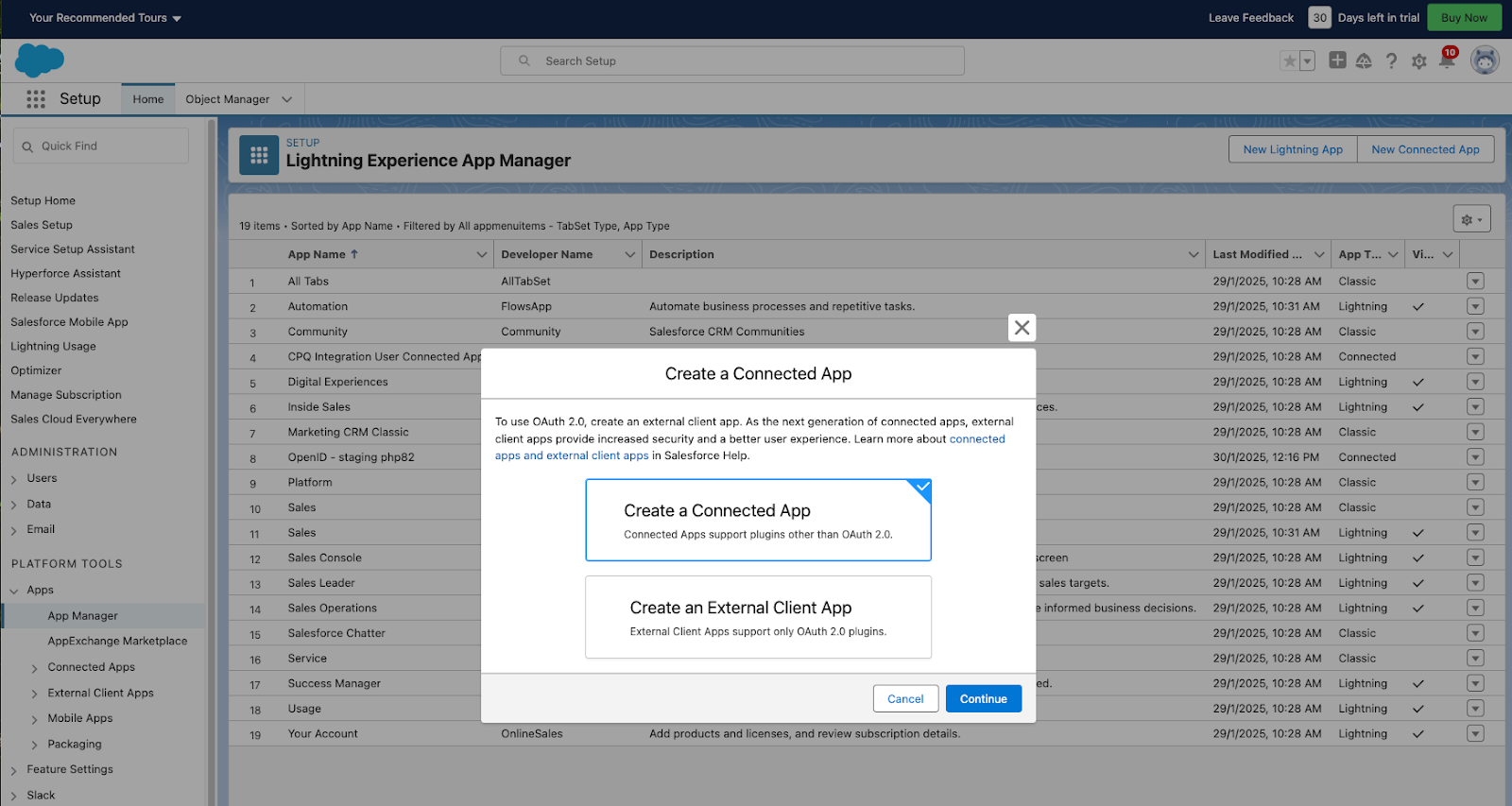Open Release Updates in sidebar
The width and height of the screenshot is (1512, 806).
(x=54, y=298)
